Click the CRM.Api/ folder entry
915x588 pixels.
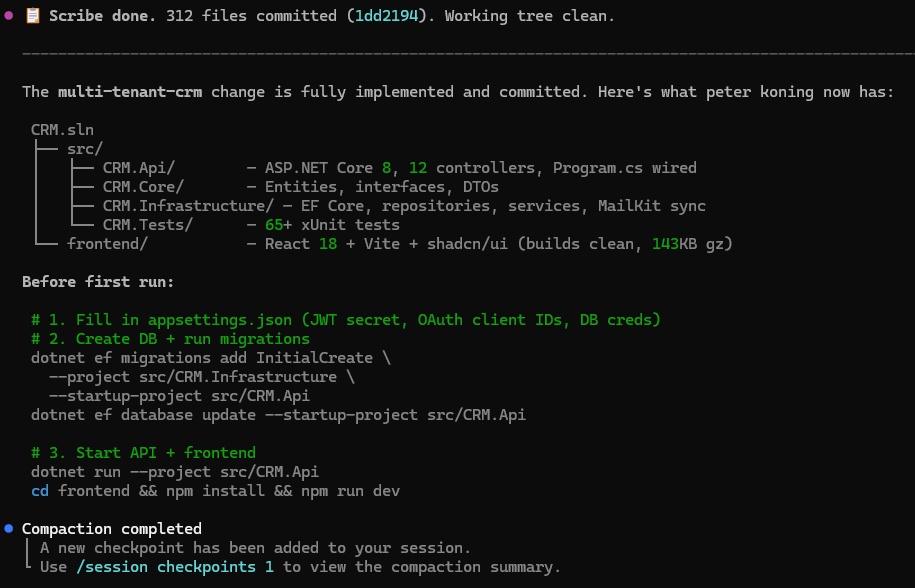pyautogui.click(x=138, y=168)
